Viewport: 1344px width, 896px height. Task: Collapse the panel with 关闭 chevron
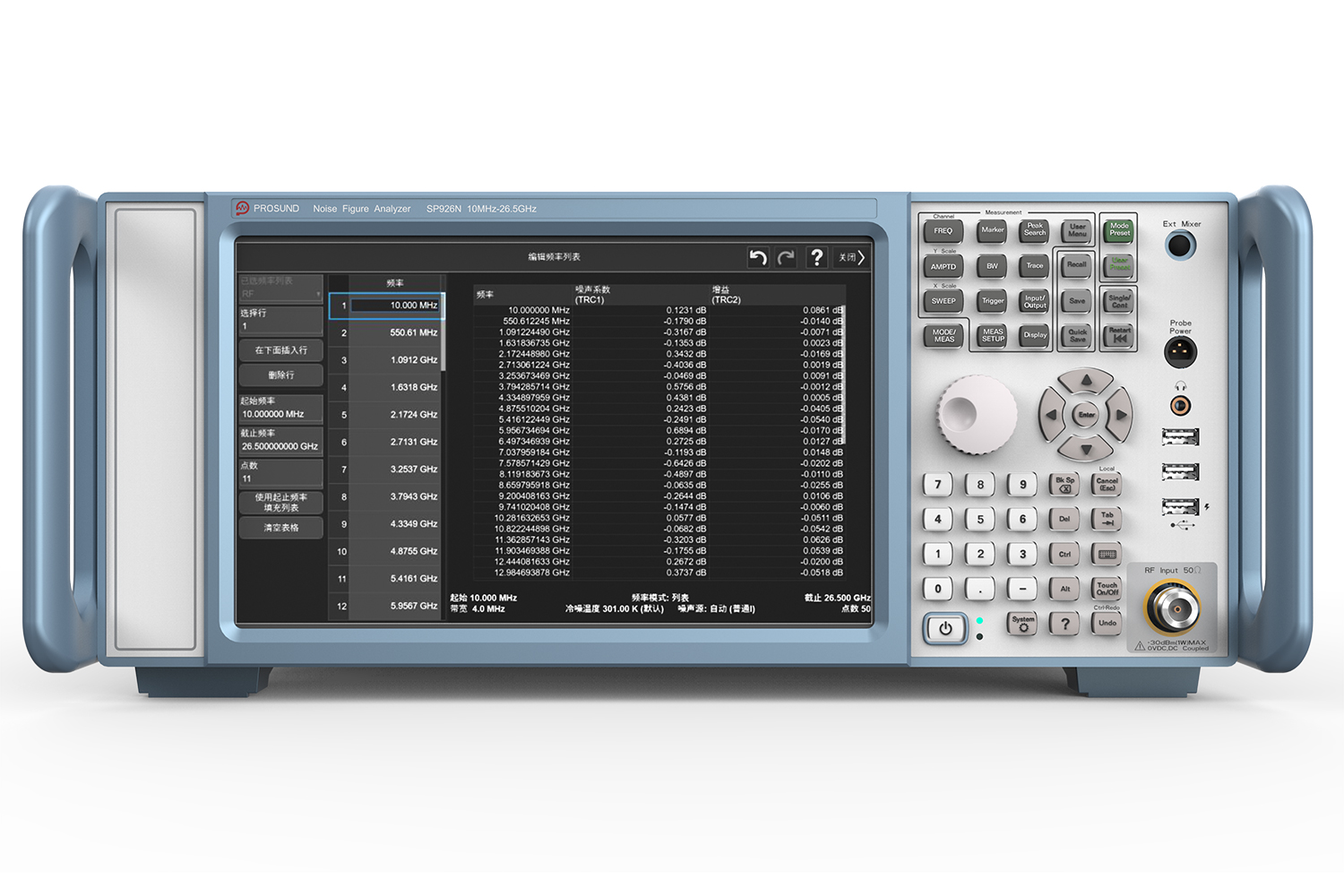point(852,258)
